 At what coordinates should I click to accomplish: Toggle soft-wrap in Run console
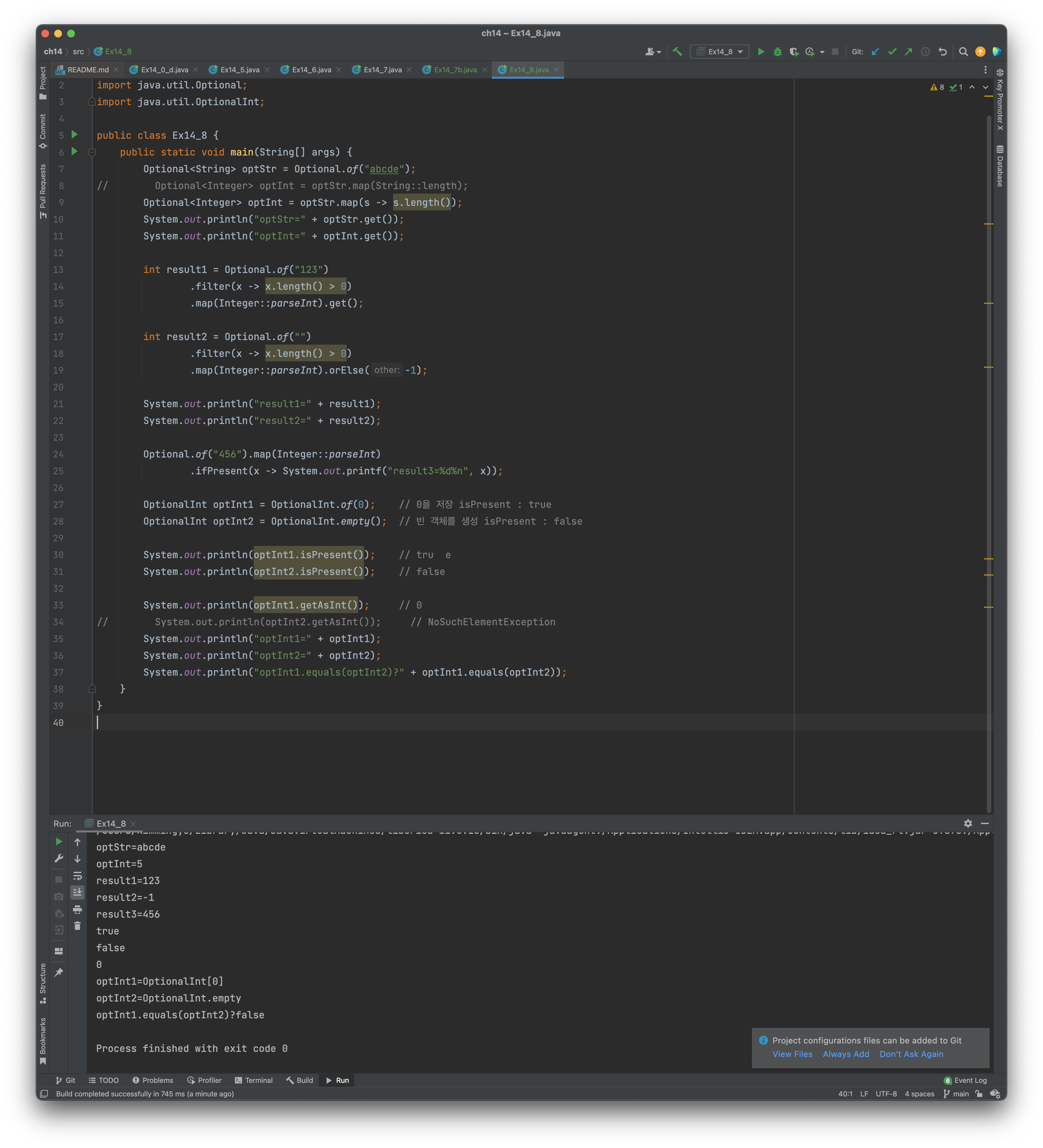click(77, 876)
